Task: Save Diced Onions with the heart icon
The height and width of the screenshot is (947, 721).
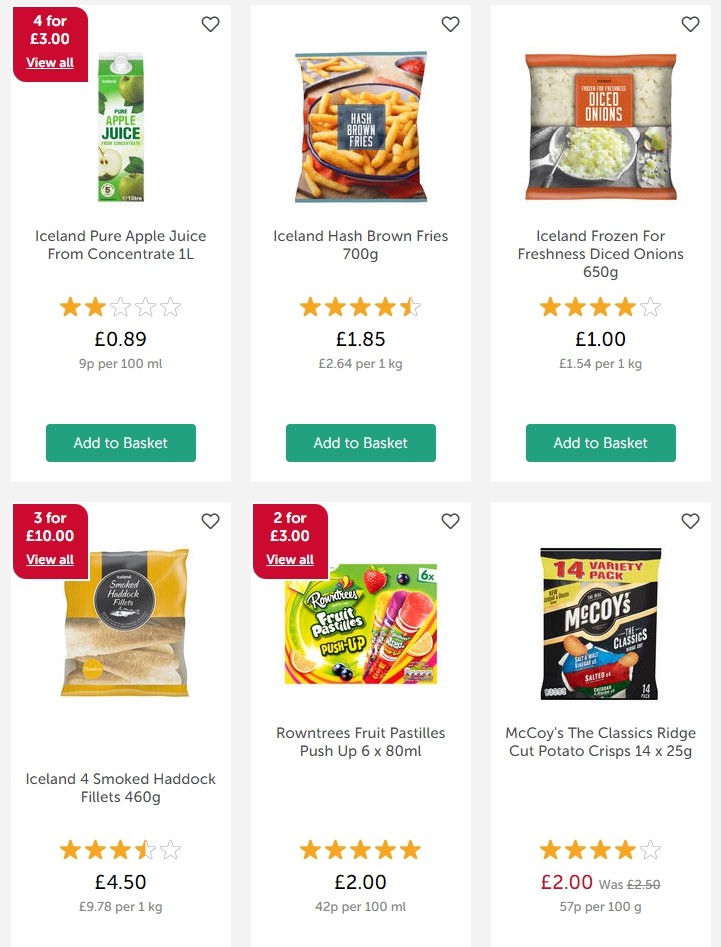Action: pos(690,24)
